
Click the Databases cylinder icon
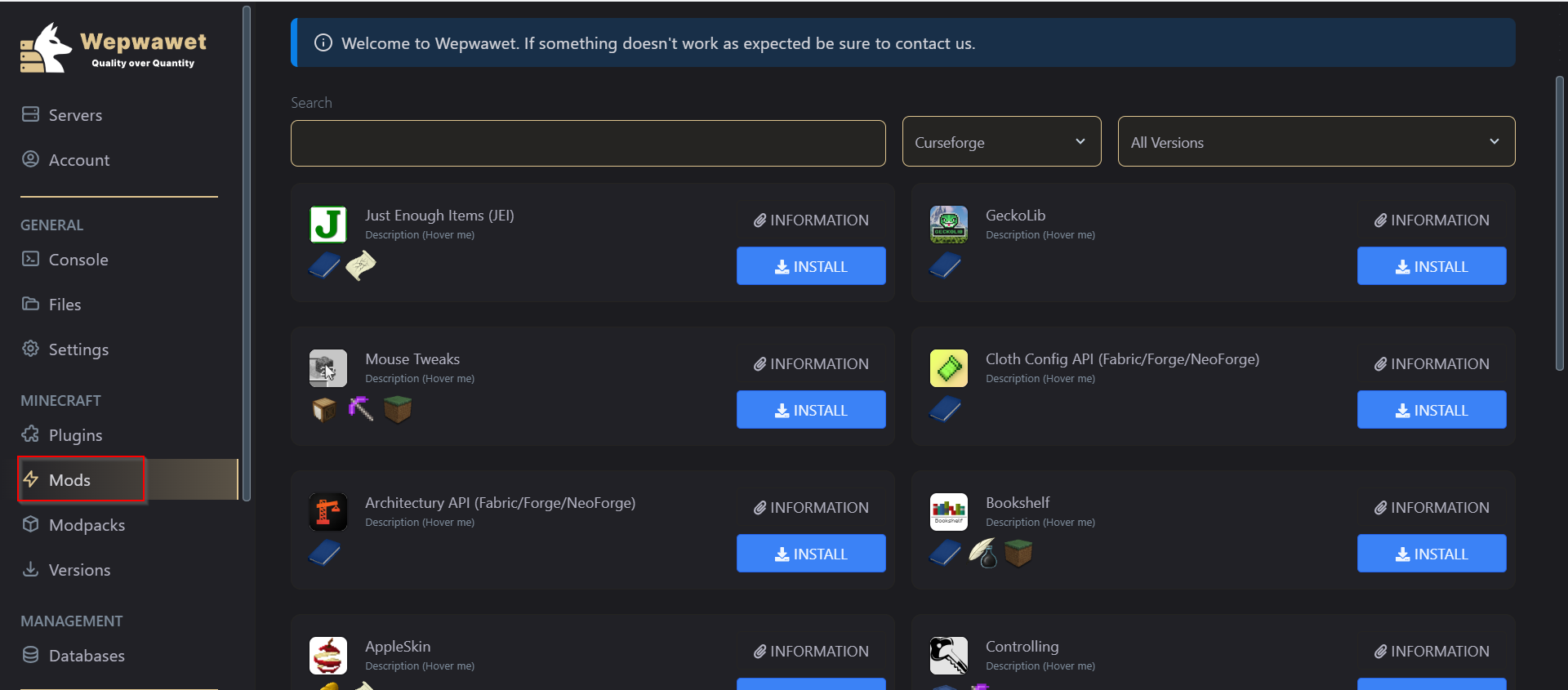coord(30,655)
